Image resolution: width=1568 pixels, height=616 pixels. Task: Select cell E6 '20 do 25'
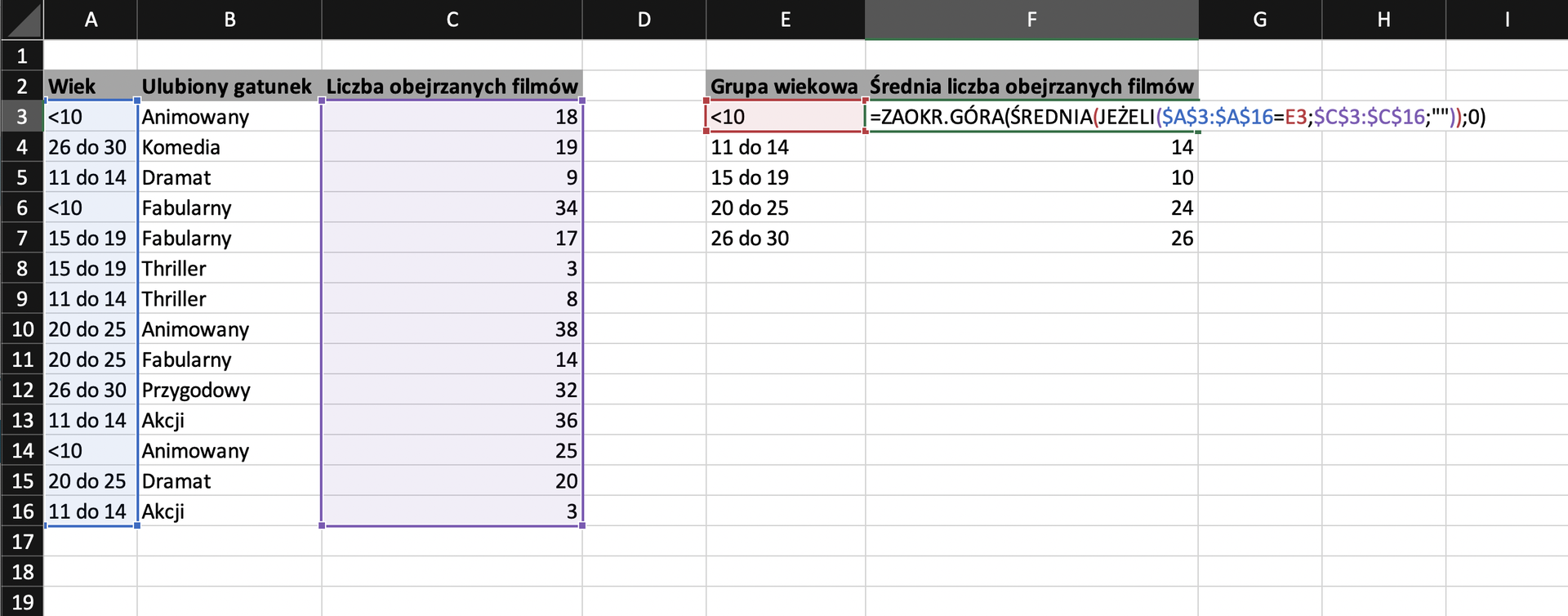[786, 208]
